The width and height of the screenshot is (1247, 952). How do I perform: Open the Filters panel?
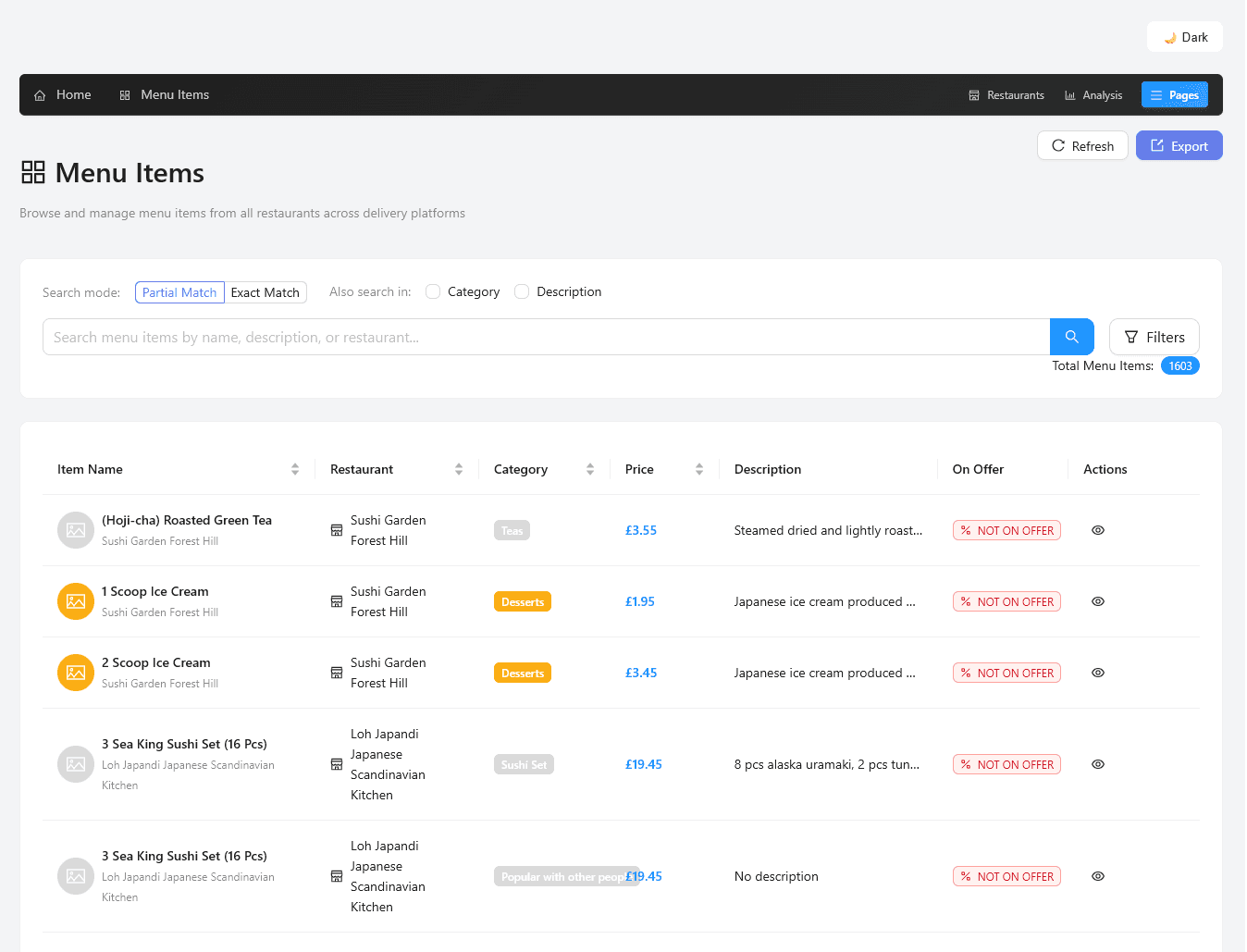(1154, 337)
